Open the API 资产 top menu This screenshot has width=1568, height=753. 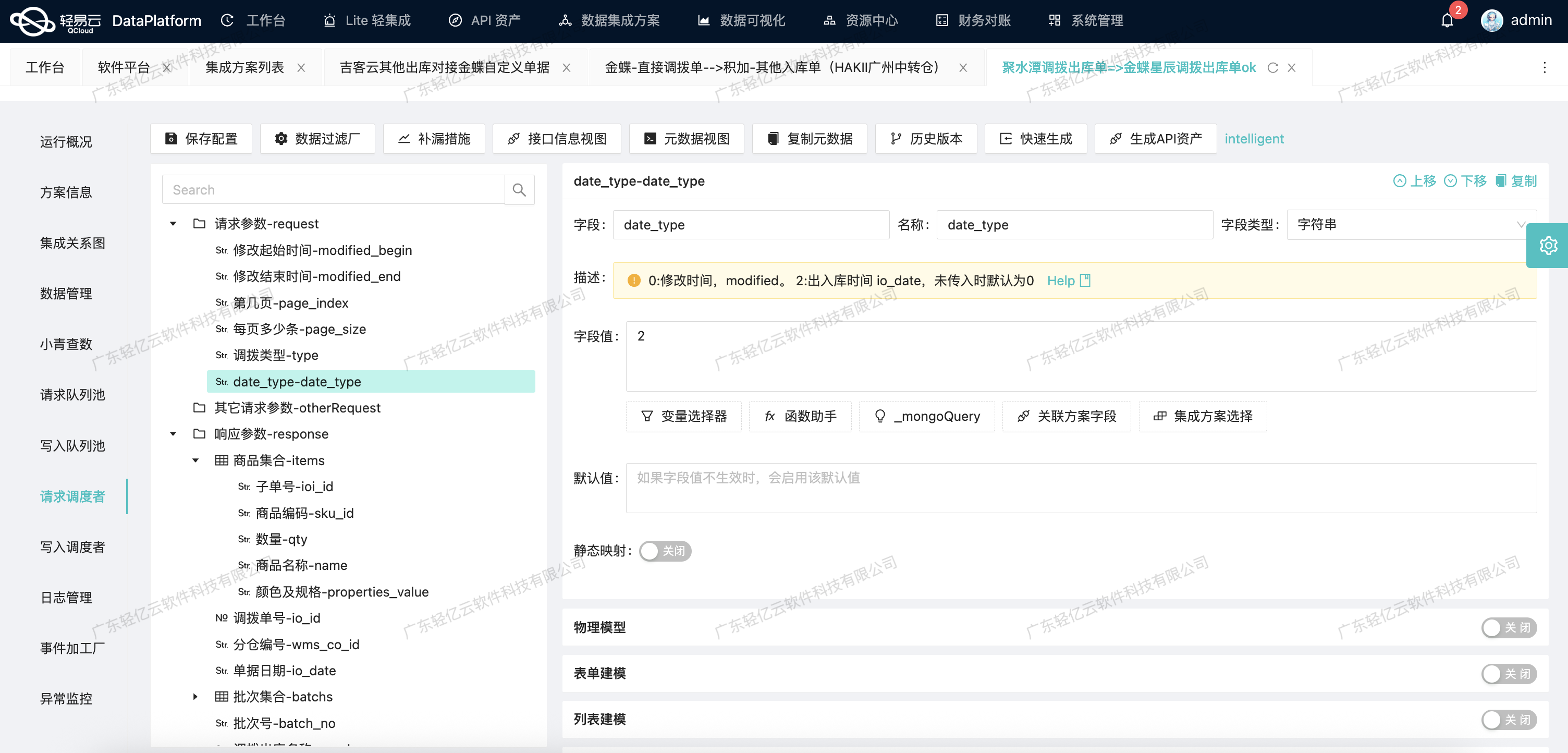click(x=484, y=21)
